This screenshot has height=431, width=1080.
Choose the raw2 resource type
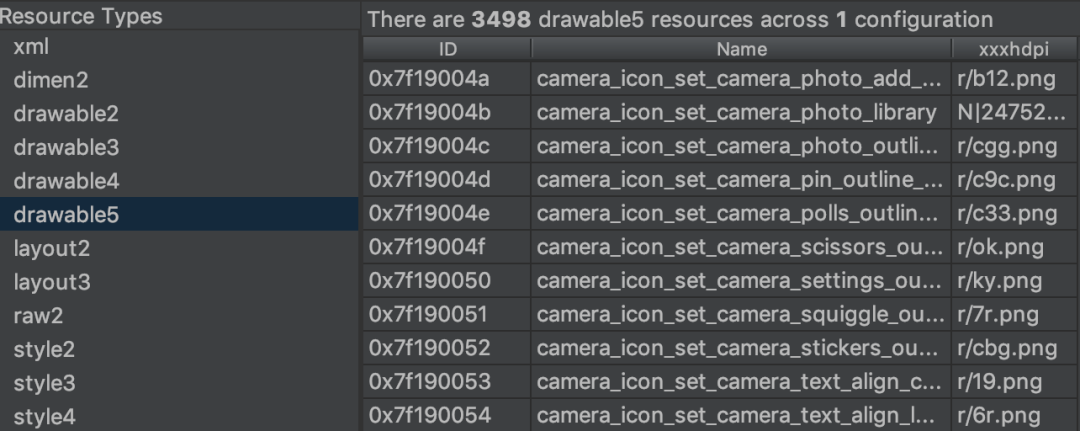[179, 315]
